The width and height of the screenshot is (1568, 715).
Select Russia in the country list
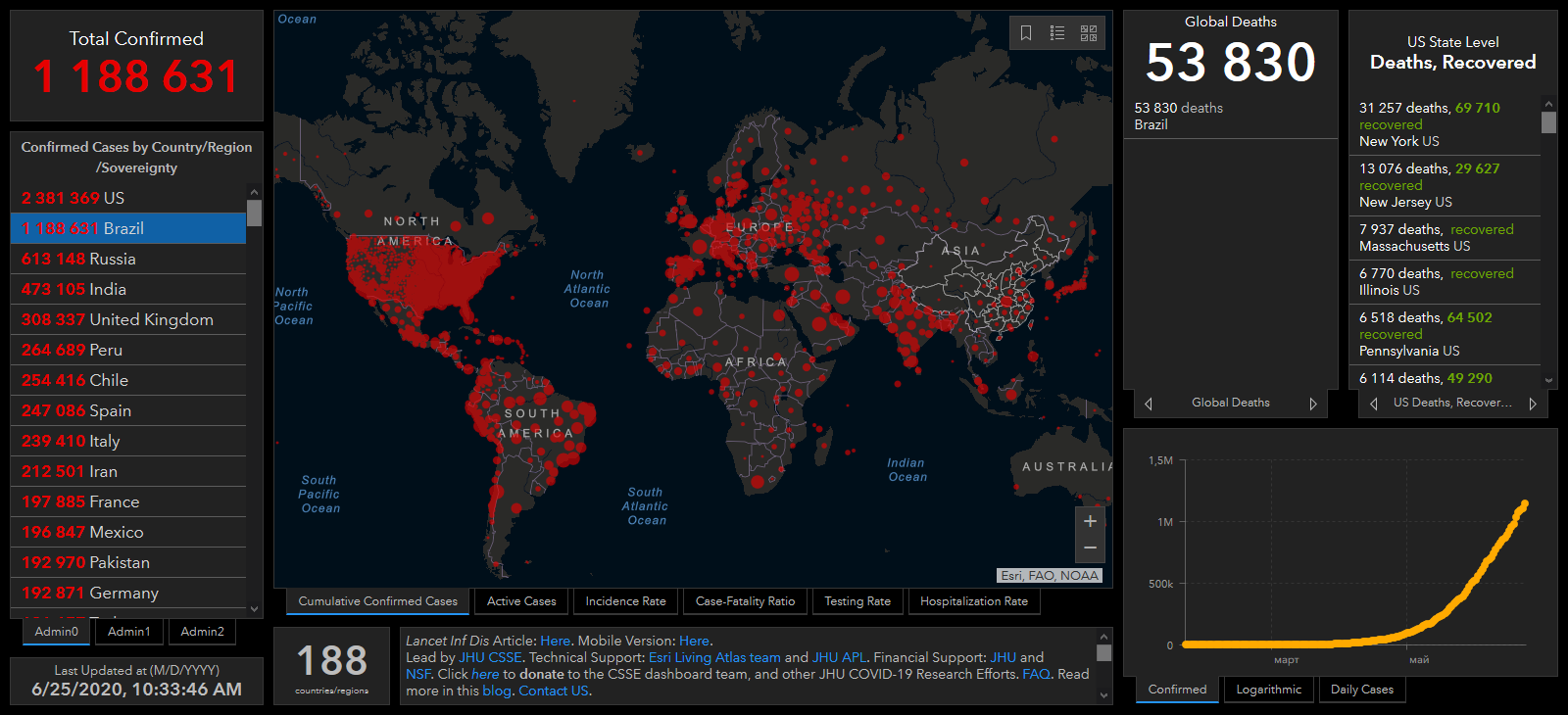point(128,259)
